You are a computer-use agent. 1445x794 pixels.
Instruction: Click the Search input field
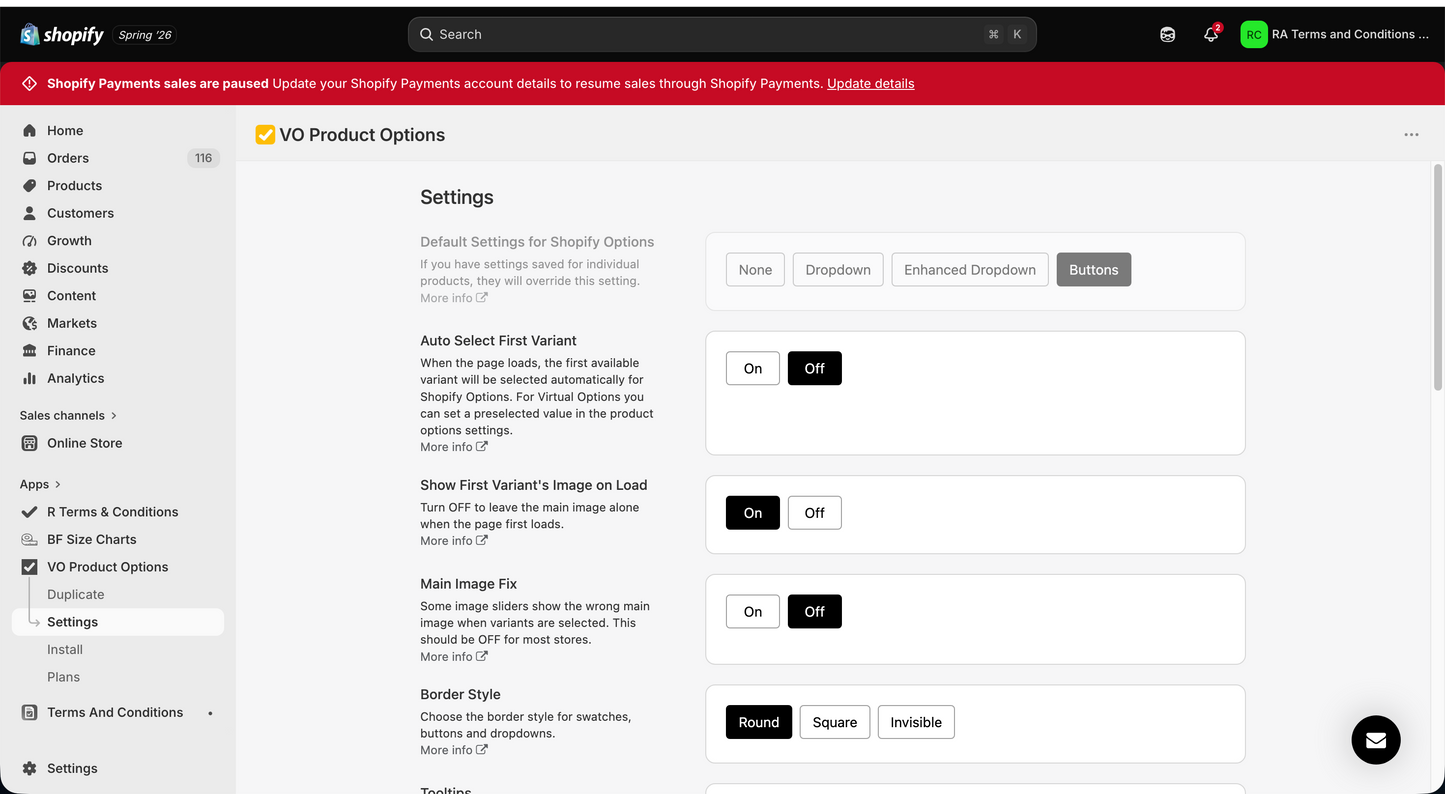tap(722, 34)
